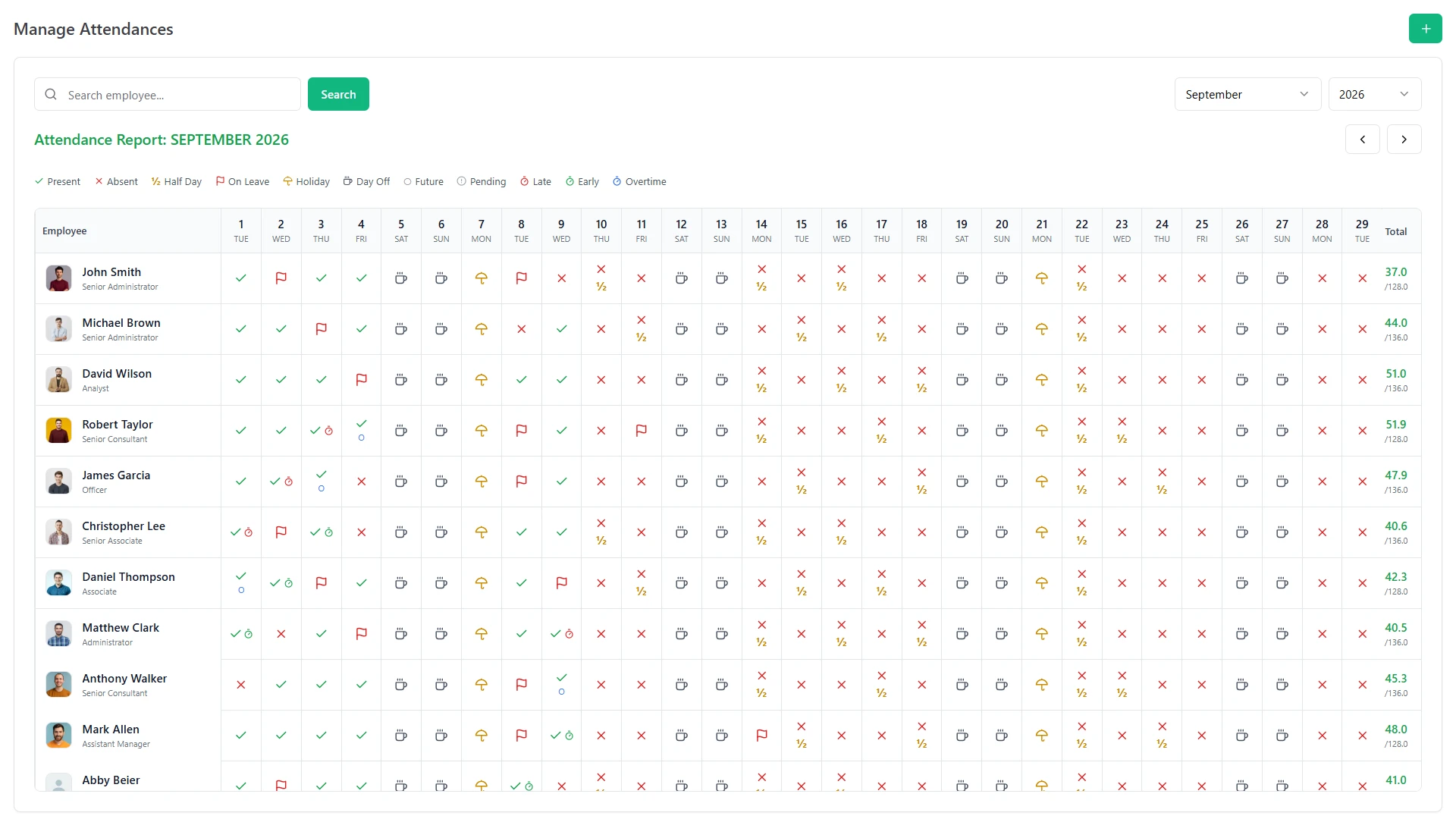The width and height of the screenshot is (1456, 819).
Task: Click John Smith's half day mark on day 10
Action: pos(601,287)
